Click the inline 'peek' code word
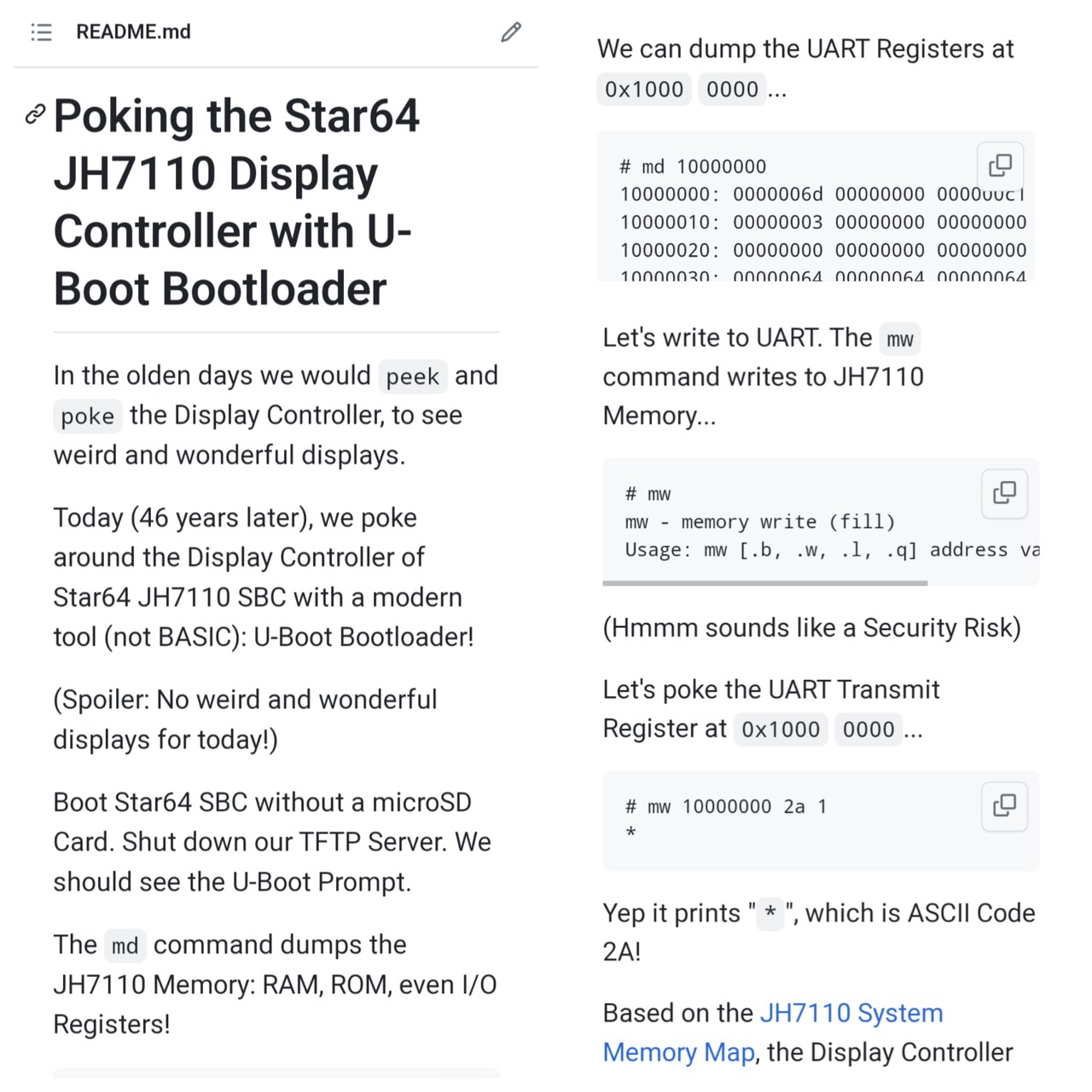The height and width of the screenshot is (1092, 1092). 412,376
